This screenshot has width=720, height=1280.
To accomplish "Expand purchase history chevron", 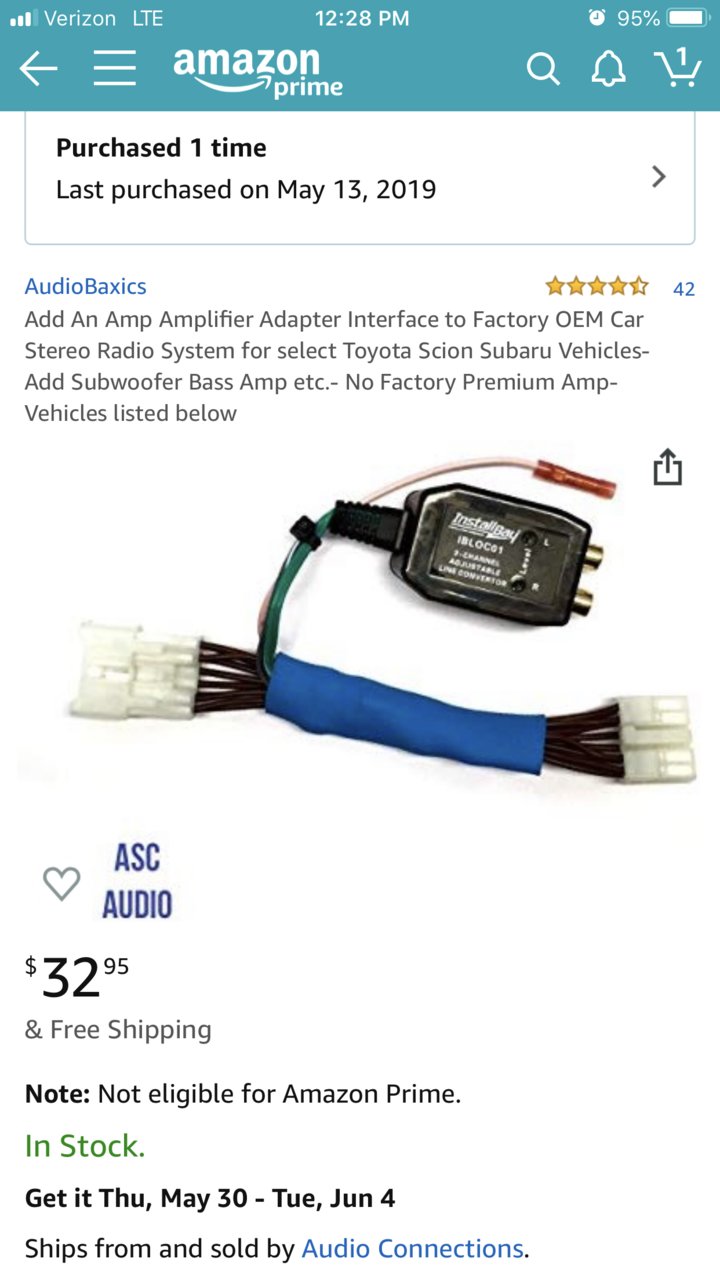I will [658, 177].
